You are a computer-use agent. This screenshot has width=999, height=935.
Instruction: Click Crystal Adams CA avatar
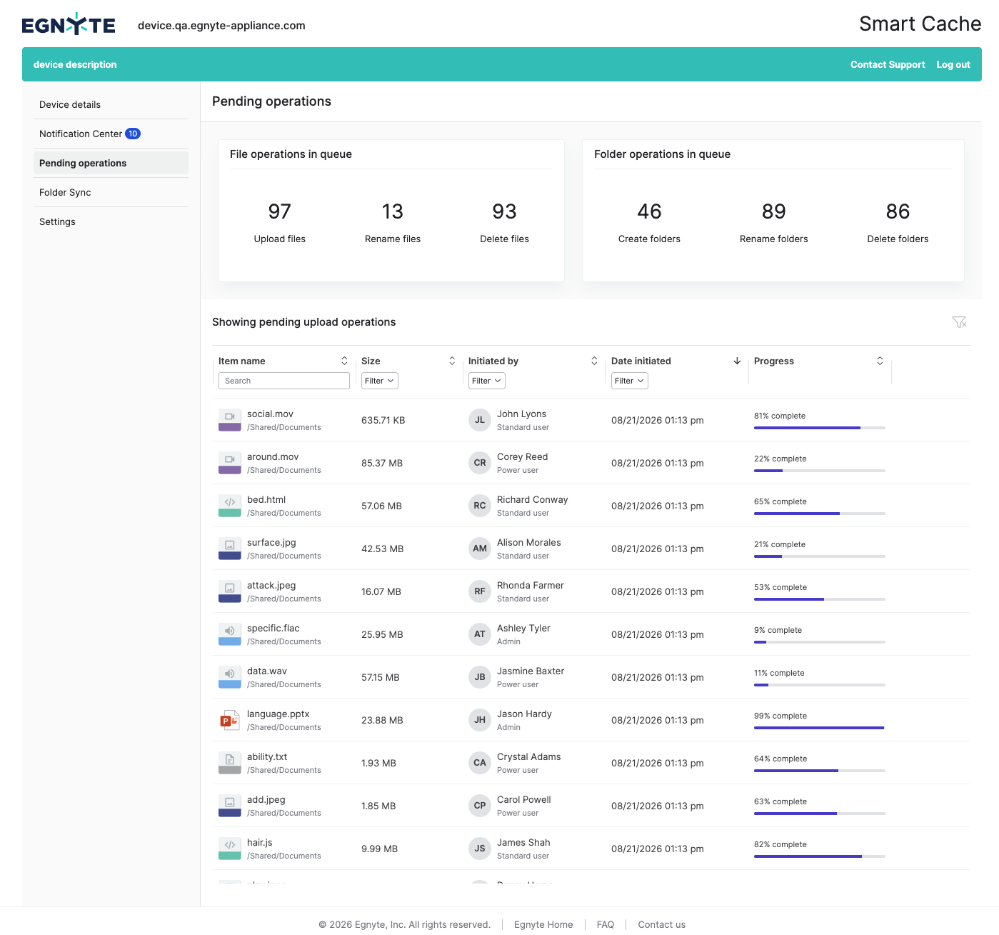coord(480,762)
